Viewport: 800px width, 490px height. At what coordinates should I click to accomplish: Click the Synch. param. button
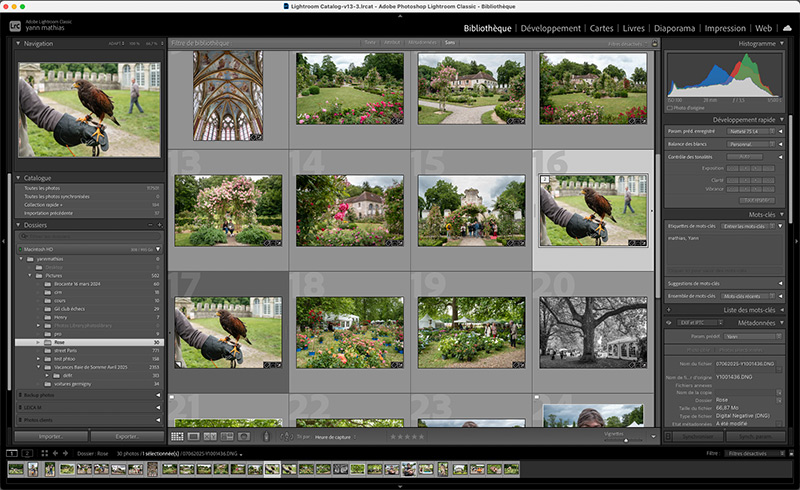[x=756, y=436]
